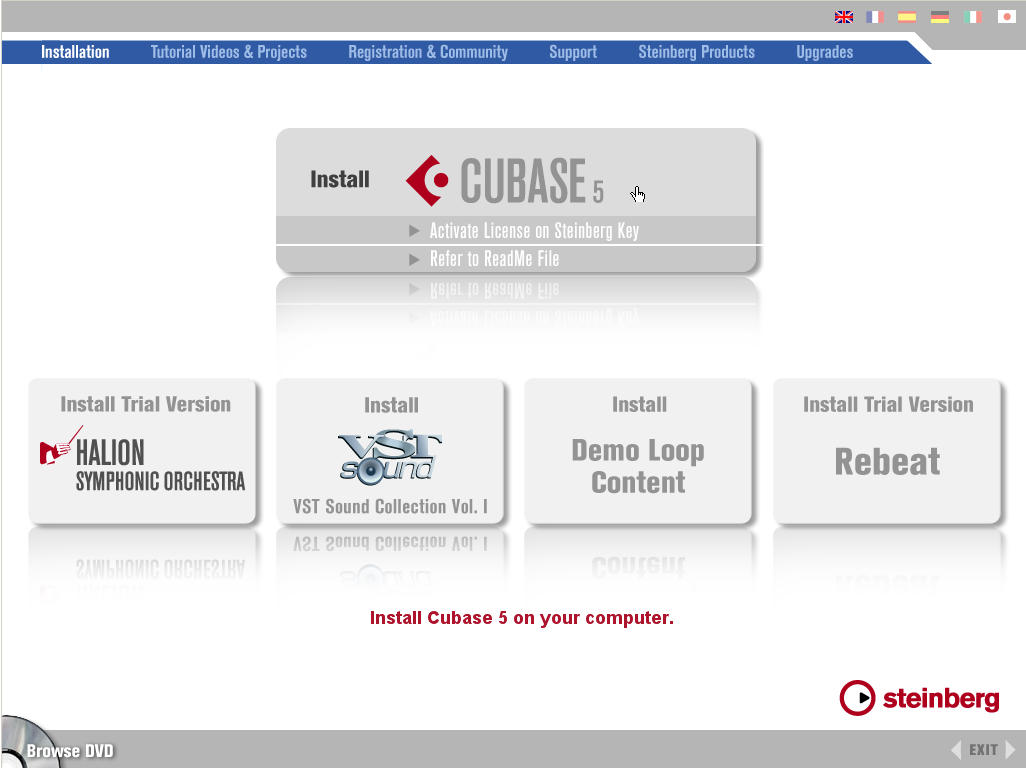Click the VST Sound logo
This screenshot has width=1026, height=768.
(x=390, y=457)
